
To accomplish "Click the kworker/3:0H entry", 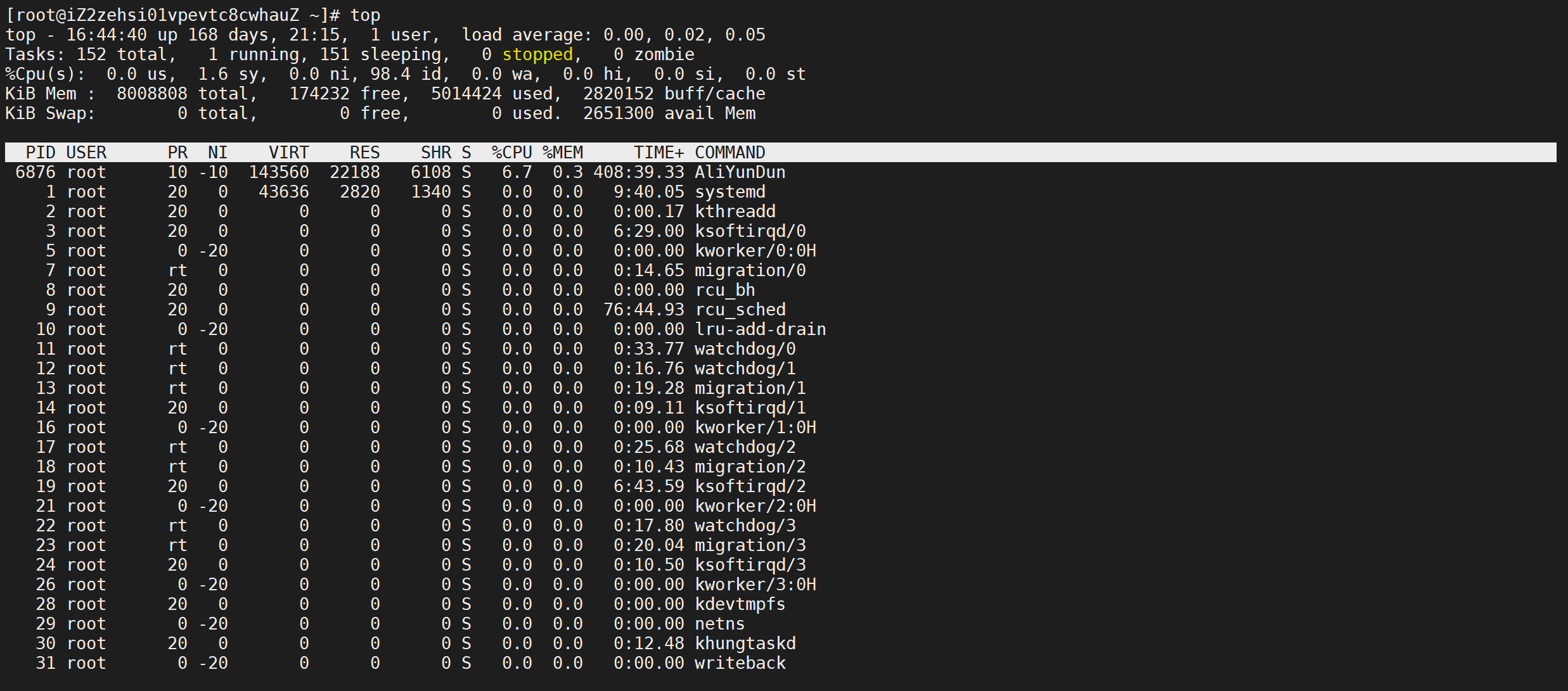I will (x=755, y=585).
